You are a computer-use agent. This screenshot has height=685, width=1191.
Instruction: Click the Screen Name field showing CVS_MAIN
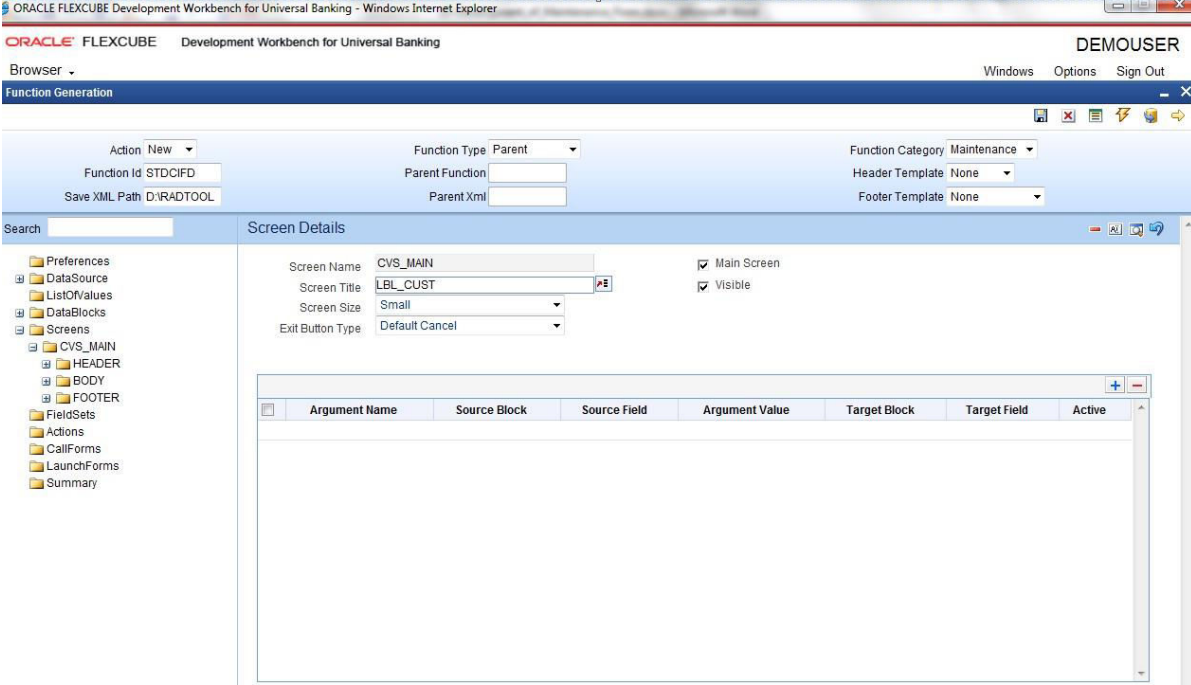coord(484,263)
